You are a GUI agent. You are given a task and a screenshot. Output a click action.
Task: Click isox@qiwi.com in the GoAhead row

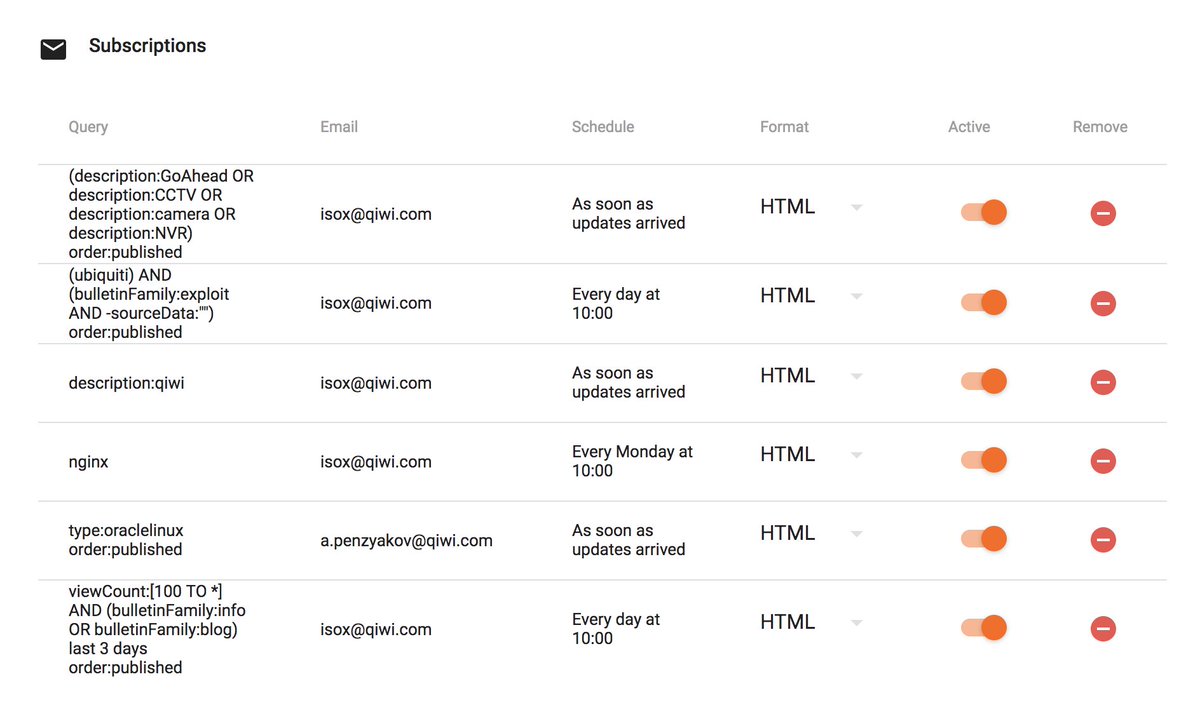point(376,214)
